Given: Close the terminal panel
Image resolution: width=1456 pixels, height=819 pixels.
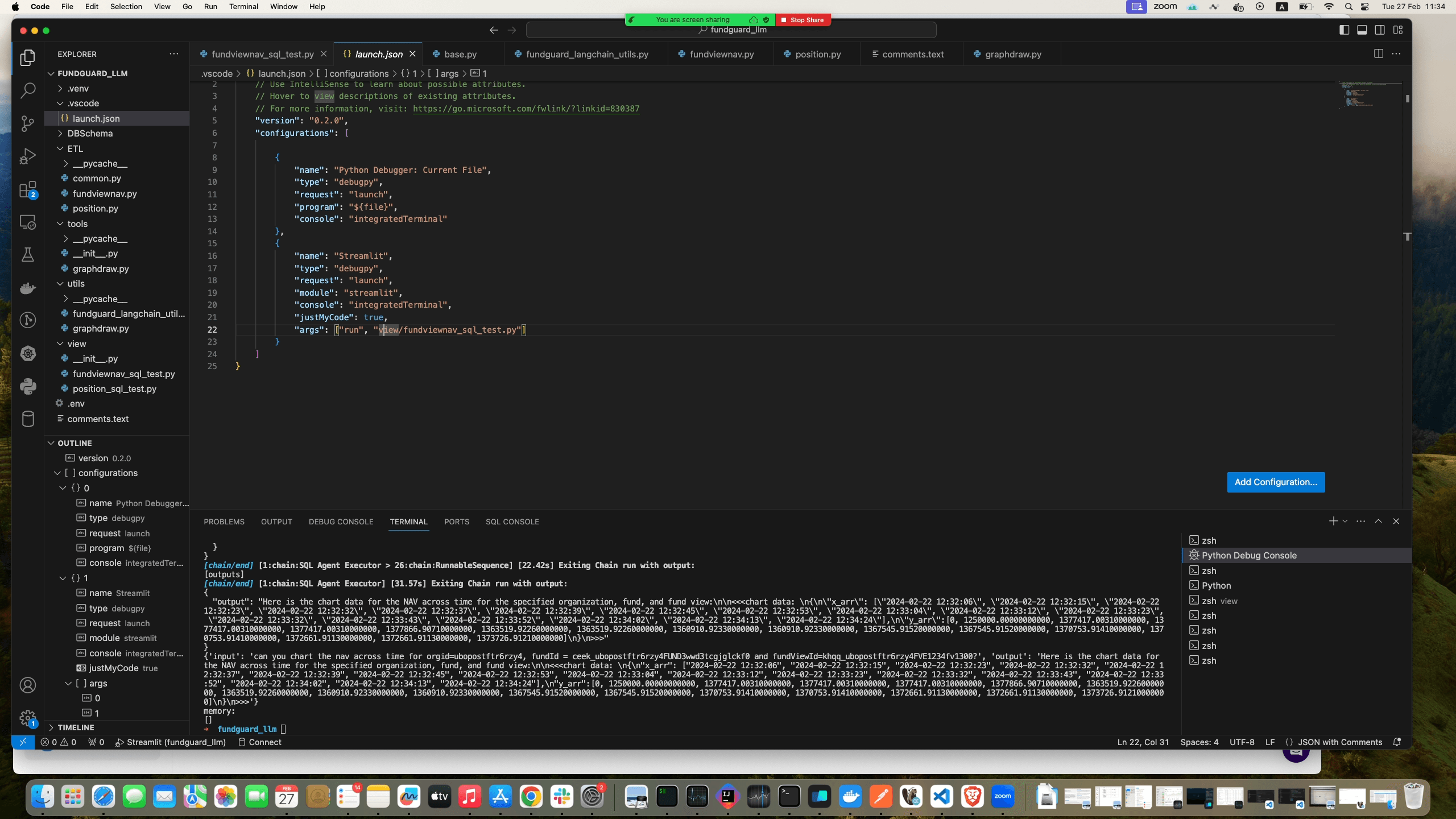Looking at the screenshot, I should pos(1396,521).
